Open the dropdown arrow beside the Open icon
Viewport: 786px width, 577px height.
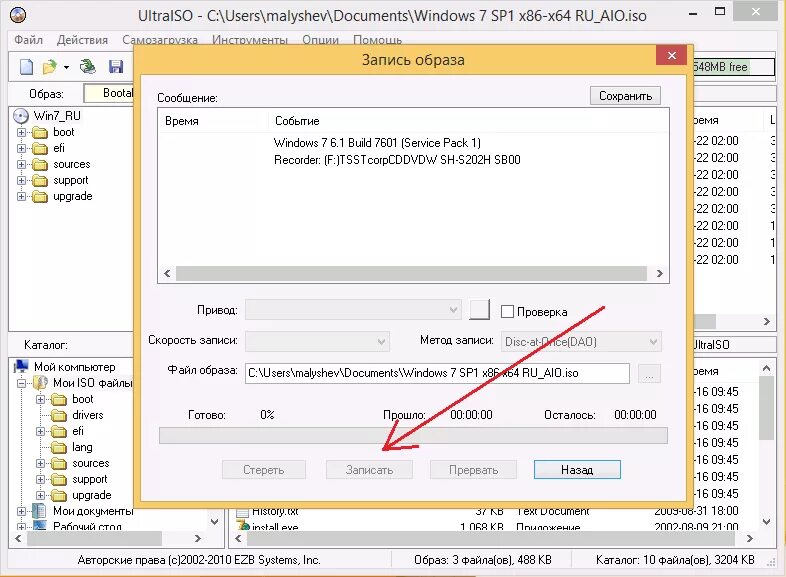point(66,67)
